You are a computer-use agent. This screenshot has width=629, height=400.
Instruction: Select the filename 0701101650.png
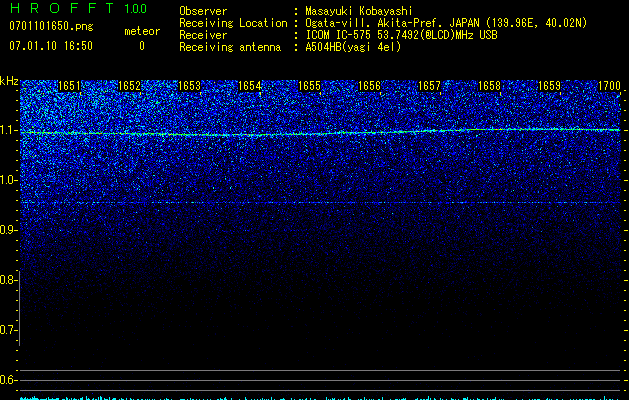pos(51,26)
